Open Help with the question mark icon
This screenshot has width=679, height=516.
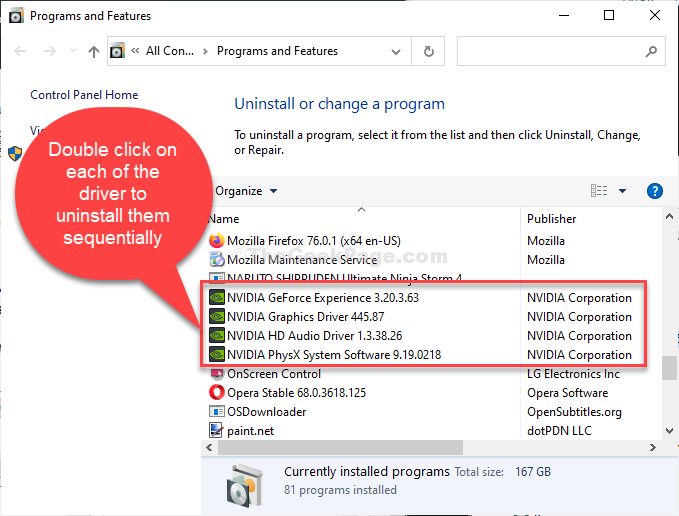654,191
